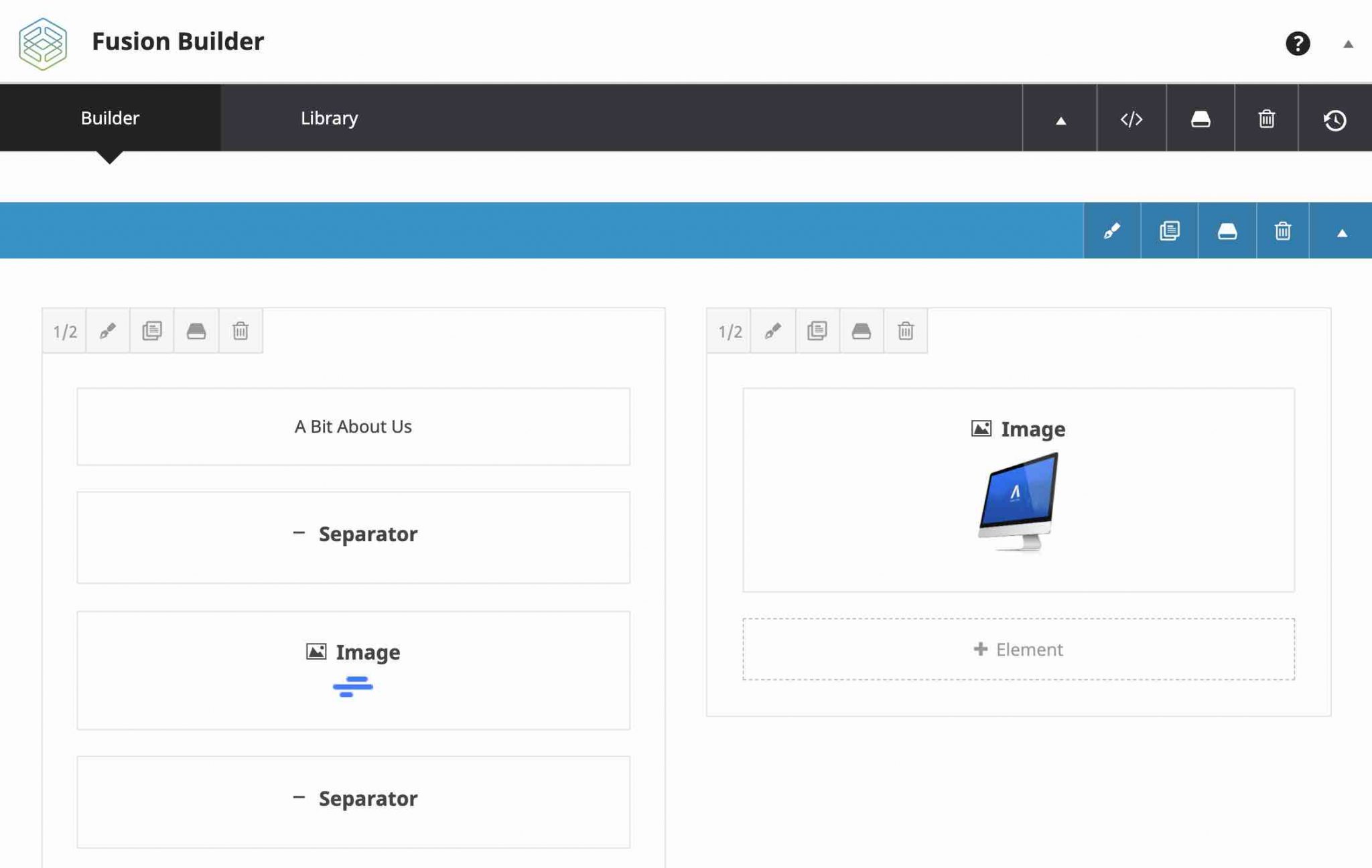Edit left column settings
1372x868 pixels.
108,331
